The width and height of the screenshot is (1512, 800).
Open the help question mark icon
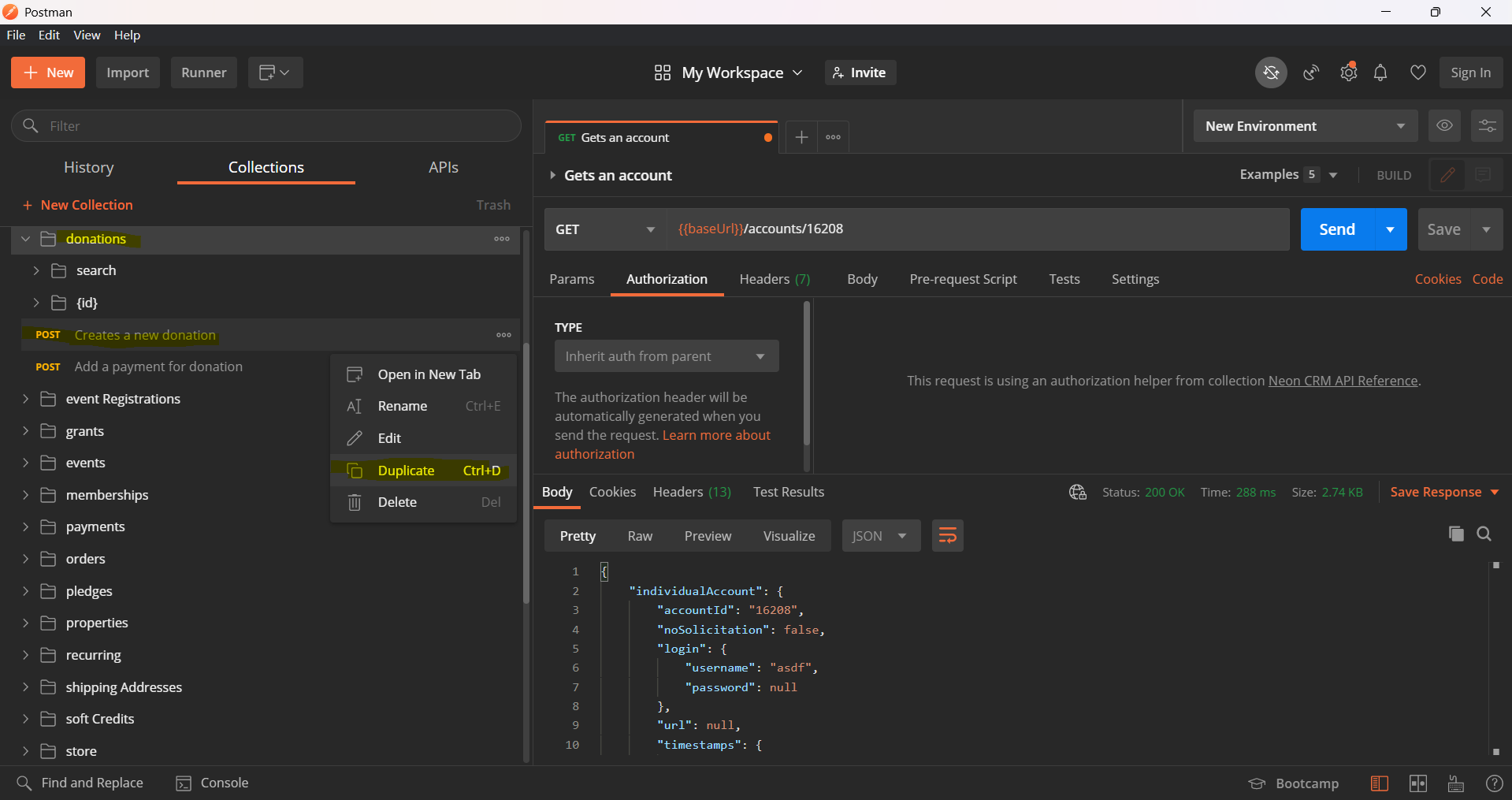1494,783
